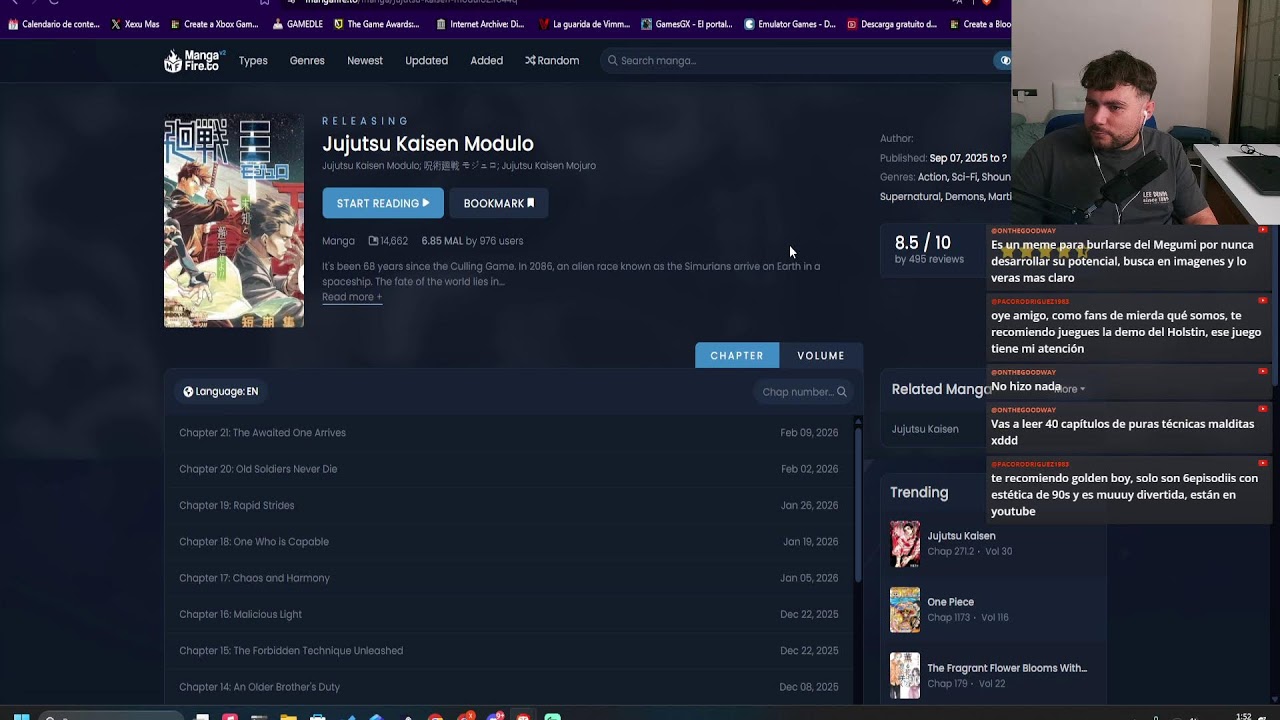1280x720 pixels.
Task: Open Chapter 17: Chaos and Harmony
Action: 509,578
